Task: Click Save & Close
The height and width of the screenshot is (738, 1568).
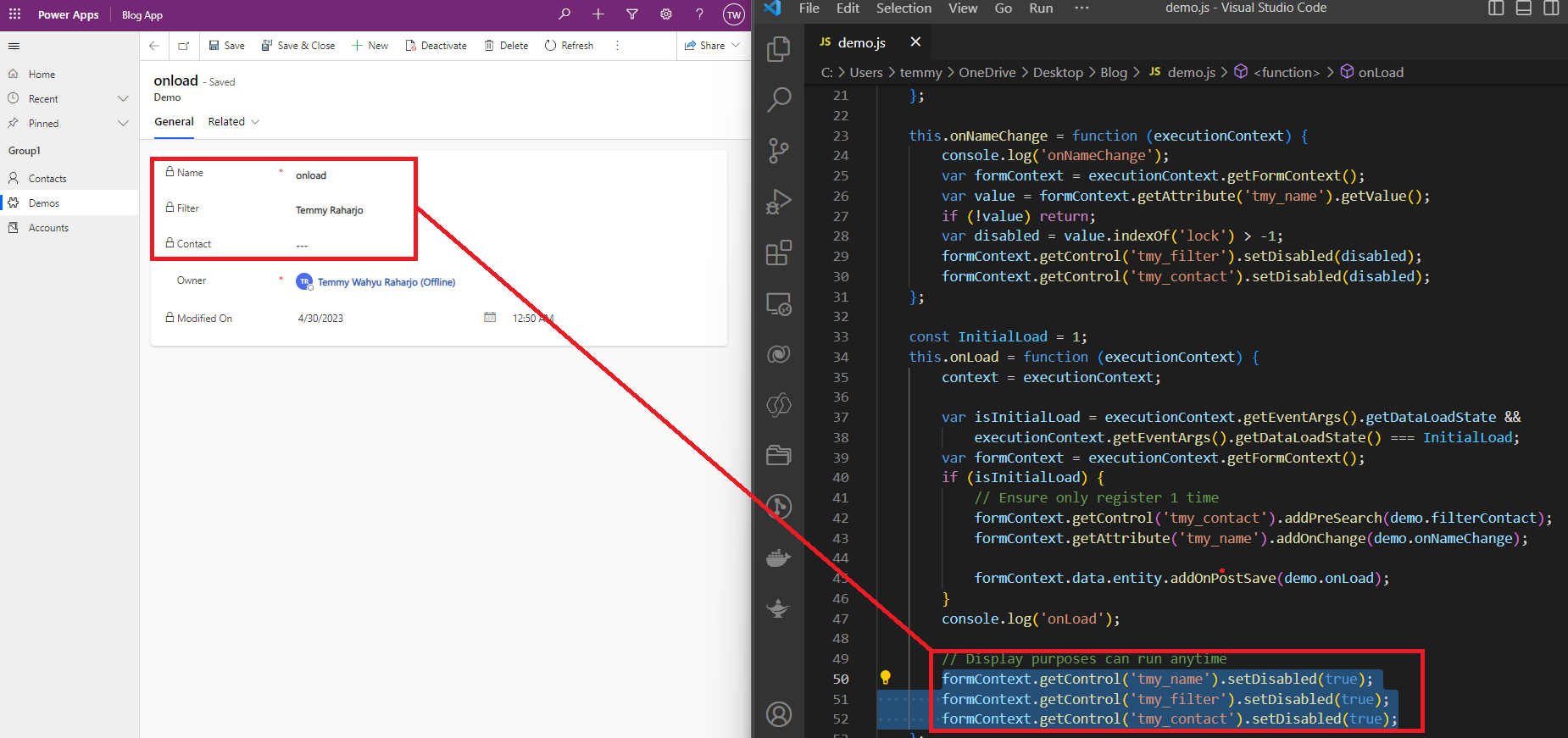Action: point(298,46)
